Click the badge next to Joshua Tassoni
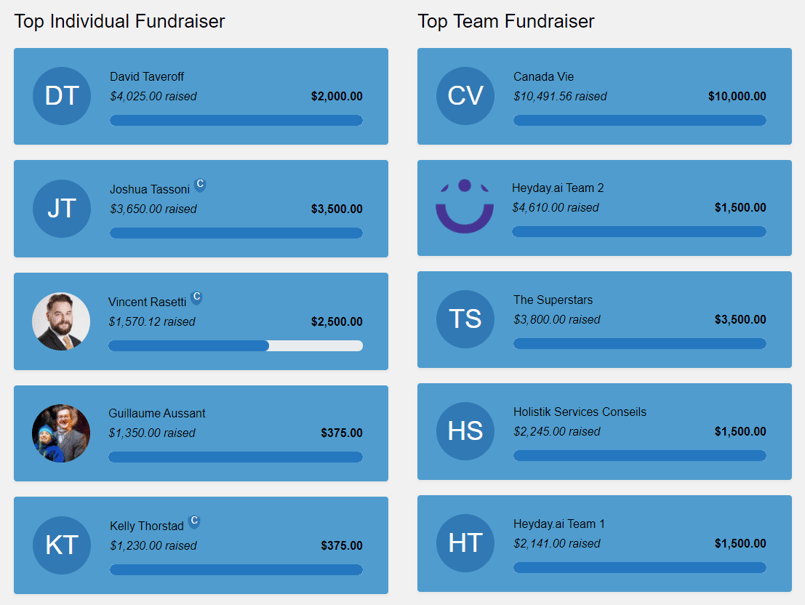 coord(200,185)
